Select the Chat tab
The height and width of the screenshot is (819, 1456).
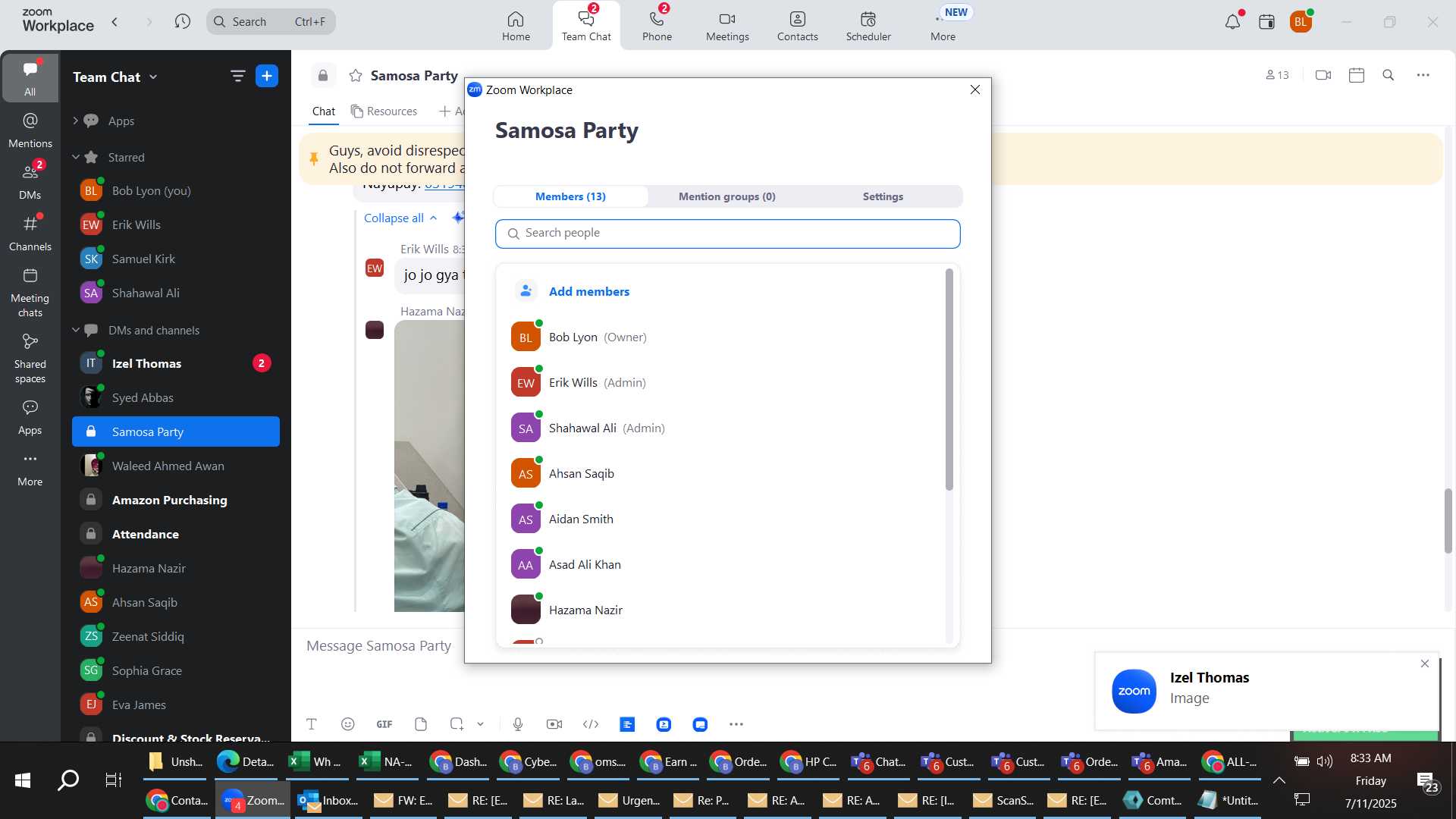click(x=324, y=111)
